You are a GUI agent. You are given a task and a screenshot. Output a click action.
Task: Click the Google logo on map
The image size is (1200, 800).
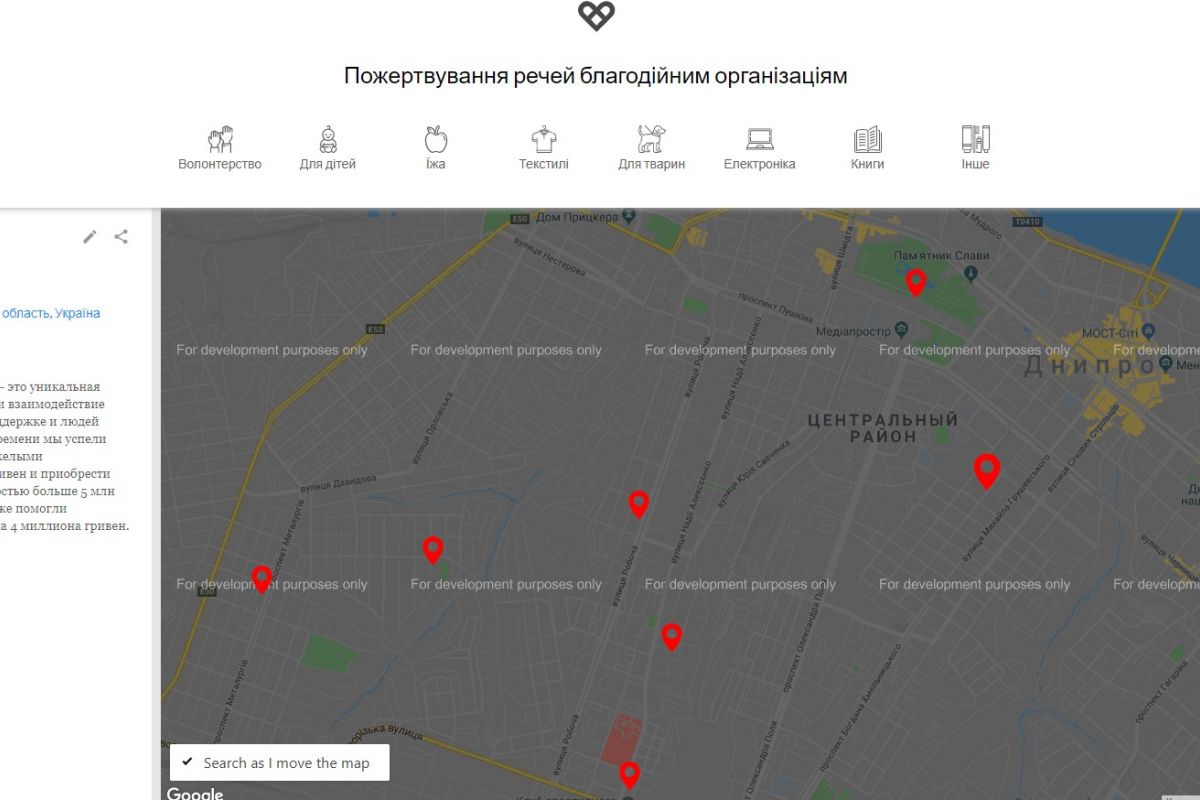(x=195, y=793)
